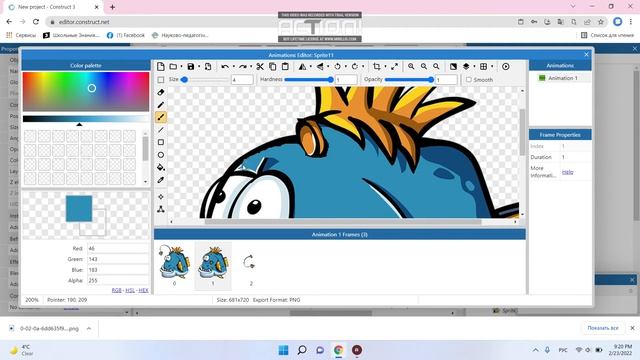Click the cut scissors icon

coord(260,67)
